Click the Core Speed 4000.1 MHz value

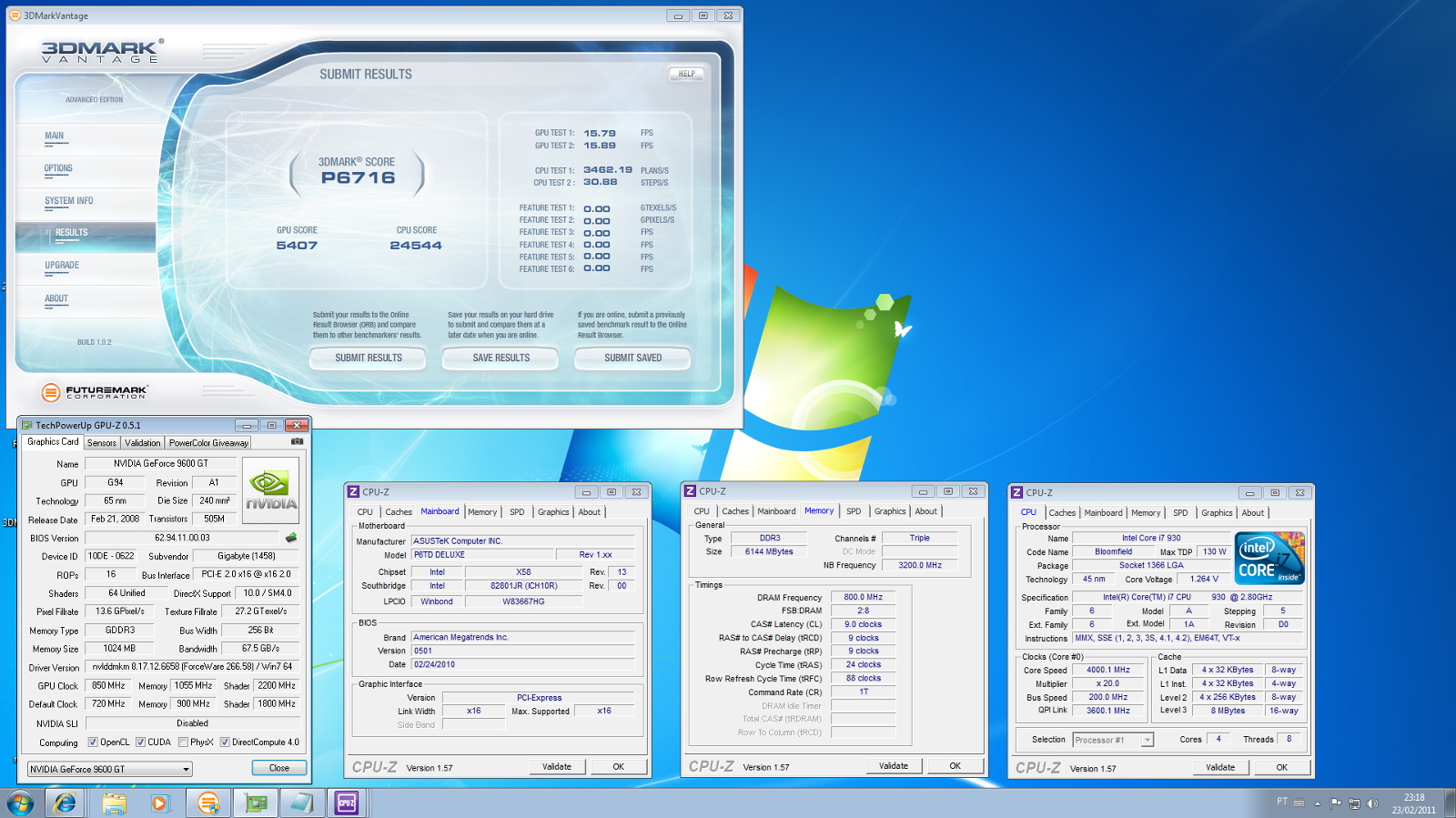(1108, 670)
